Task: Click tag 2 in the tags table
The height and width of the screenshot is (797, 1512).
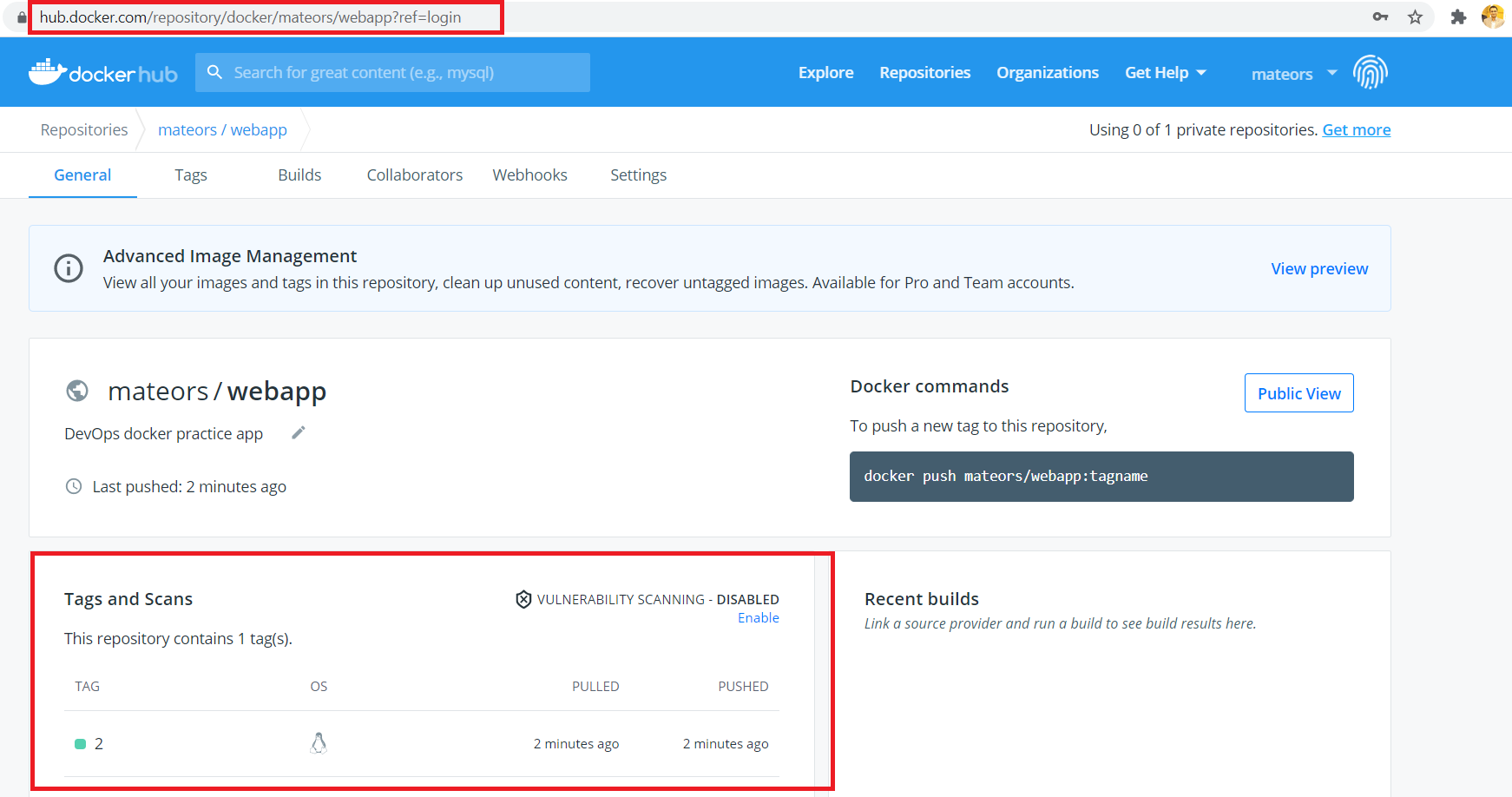Action: click(99, 743)
